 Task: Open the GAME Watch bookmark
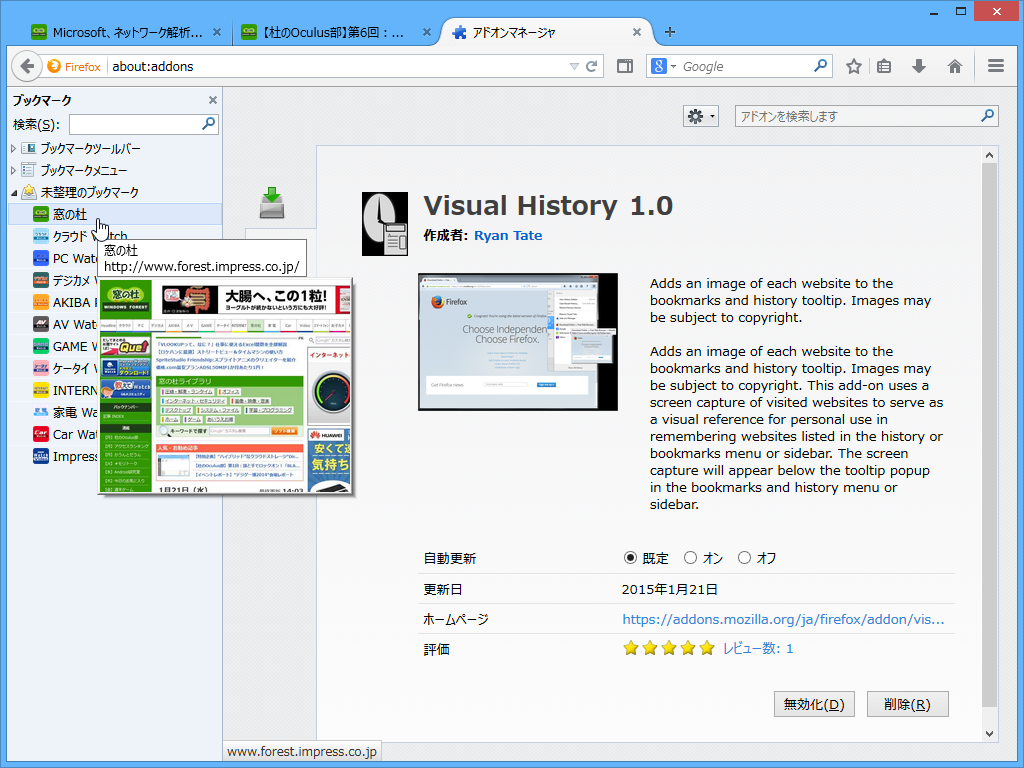[64, 347]
